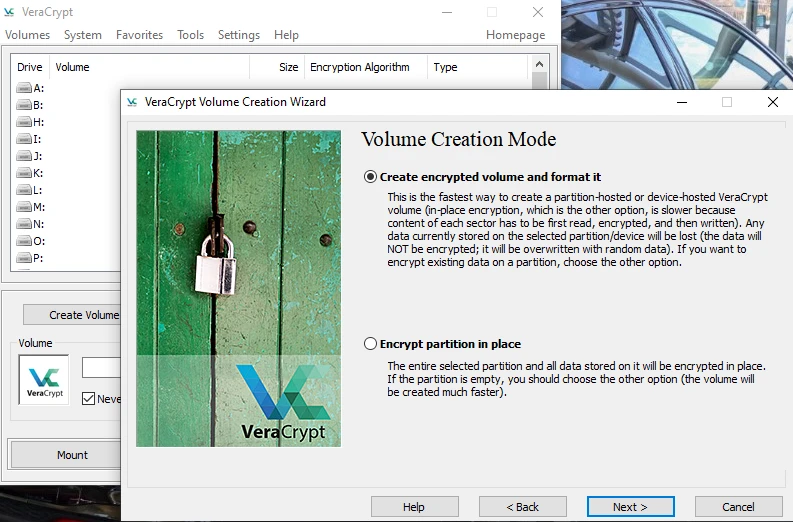This screenshot has width=793, height=522.
Task: Minimize the Volume Creation Wizard window
Action: (x=682, y=102)
